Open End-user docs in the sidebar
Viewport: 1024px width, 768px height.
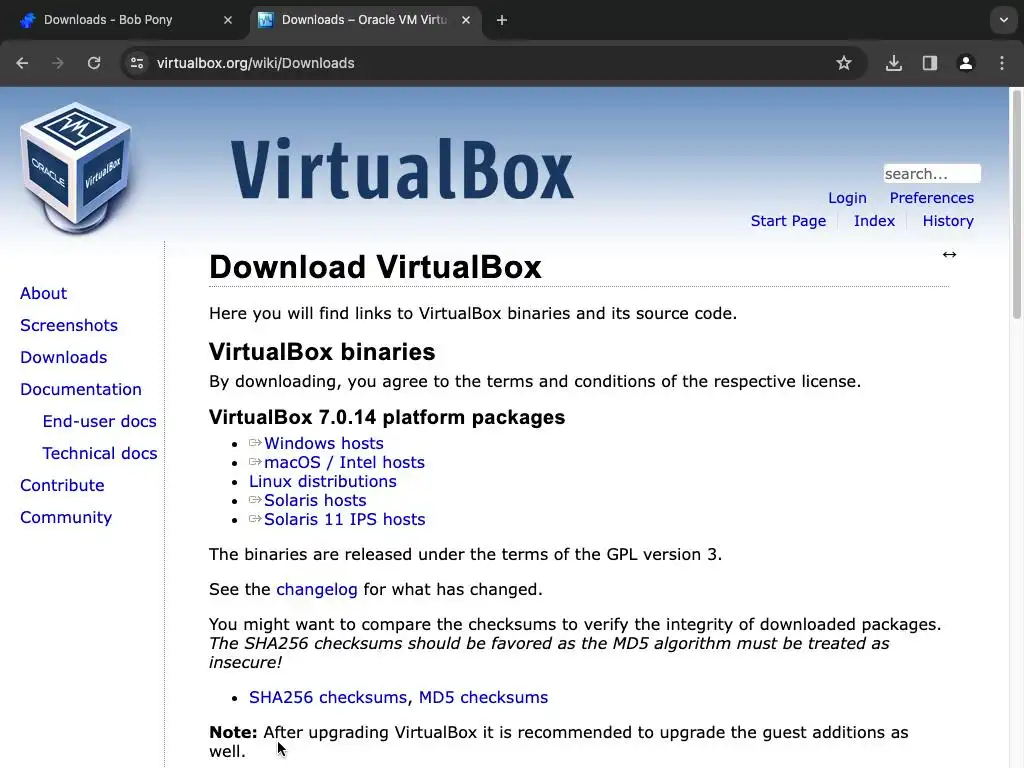pos(99,421)
